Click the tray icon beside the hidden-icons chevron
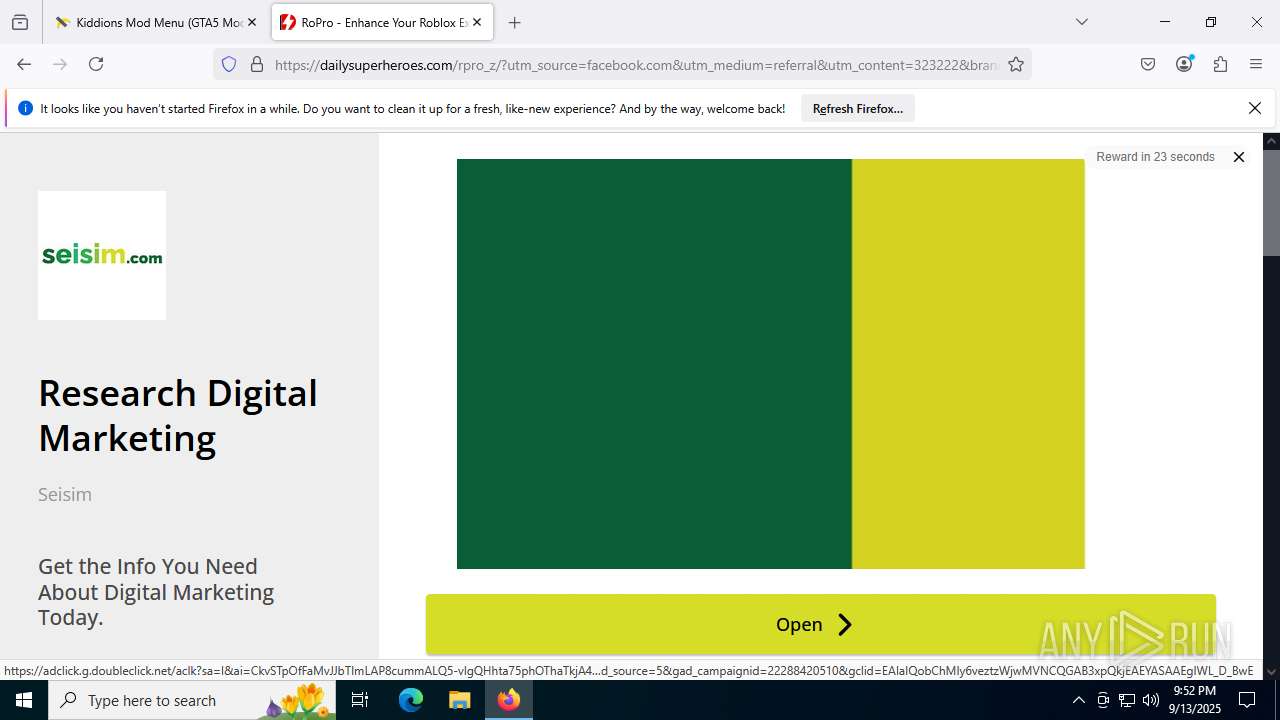 (x=1103, y=700)
